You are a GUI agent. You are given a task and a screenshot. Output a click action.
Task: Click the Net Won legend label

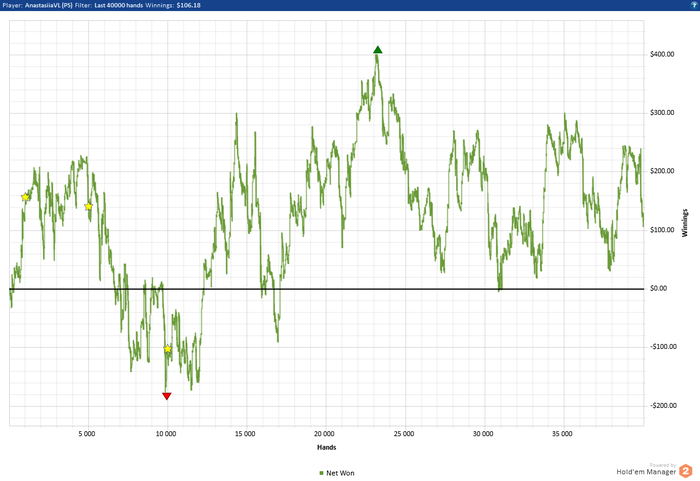(x=340, y=473)
